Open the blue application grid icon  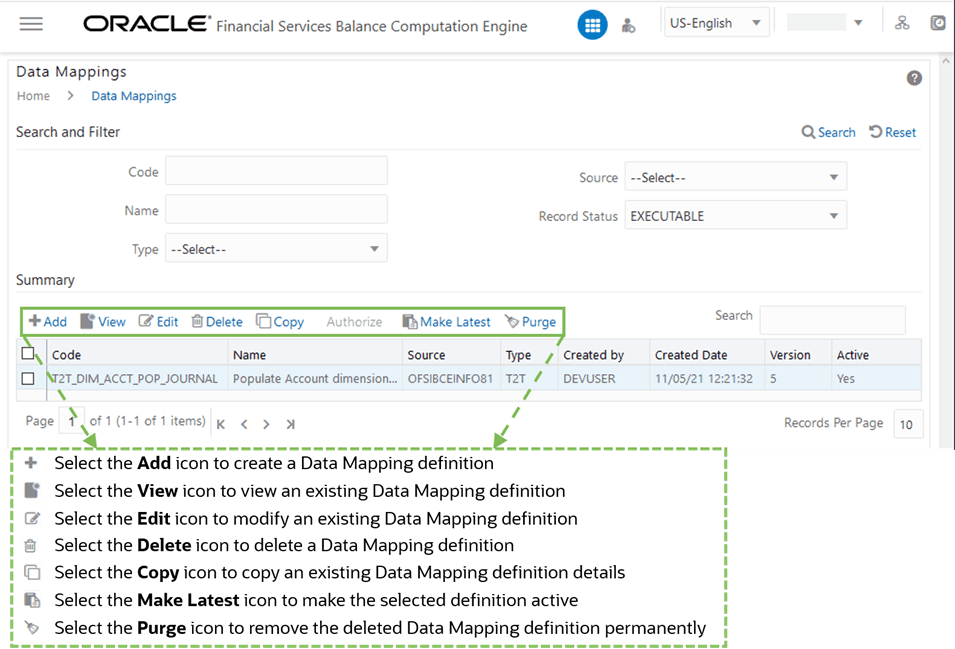pos(592,25)
